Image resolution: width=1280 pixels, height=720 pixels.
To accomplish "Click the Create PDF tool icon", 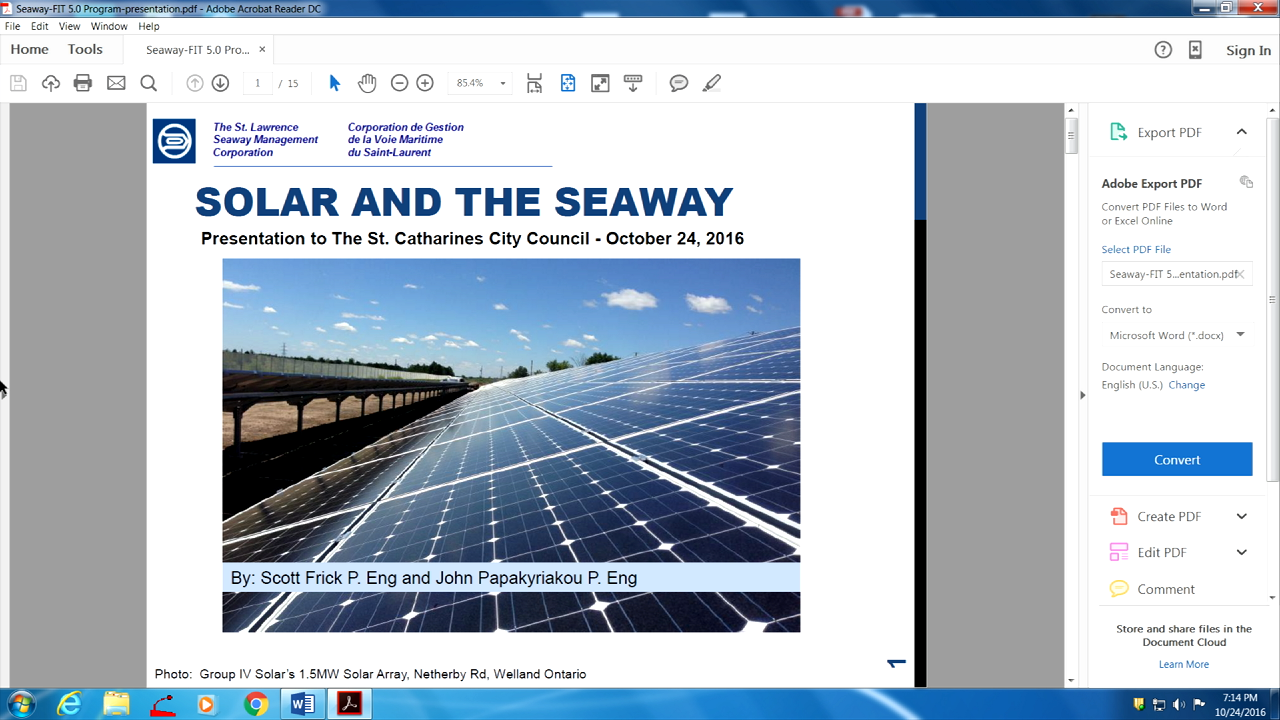I will (1119, 516).
